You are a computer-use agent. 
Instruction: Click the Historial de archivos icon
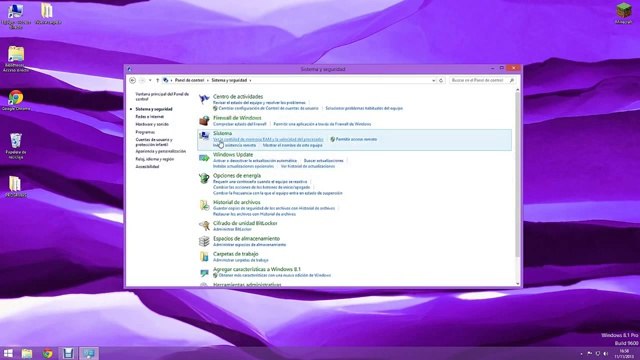click(x=204, y=205)
